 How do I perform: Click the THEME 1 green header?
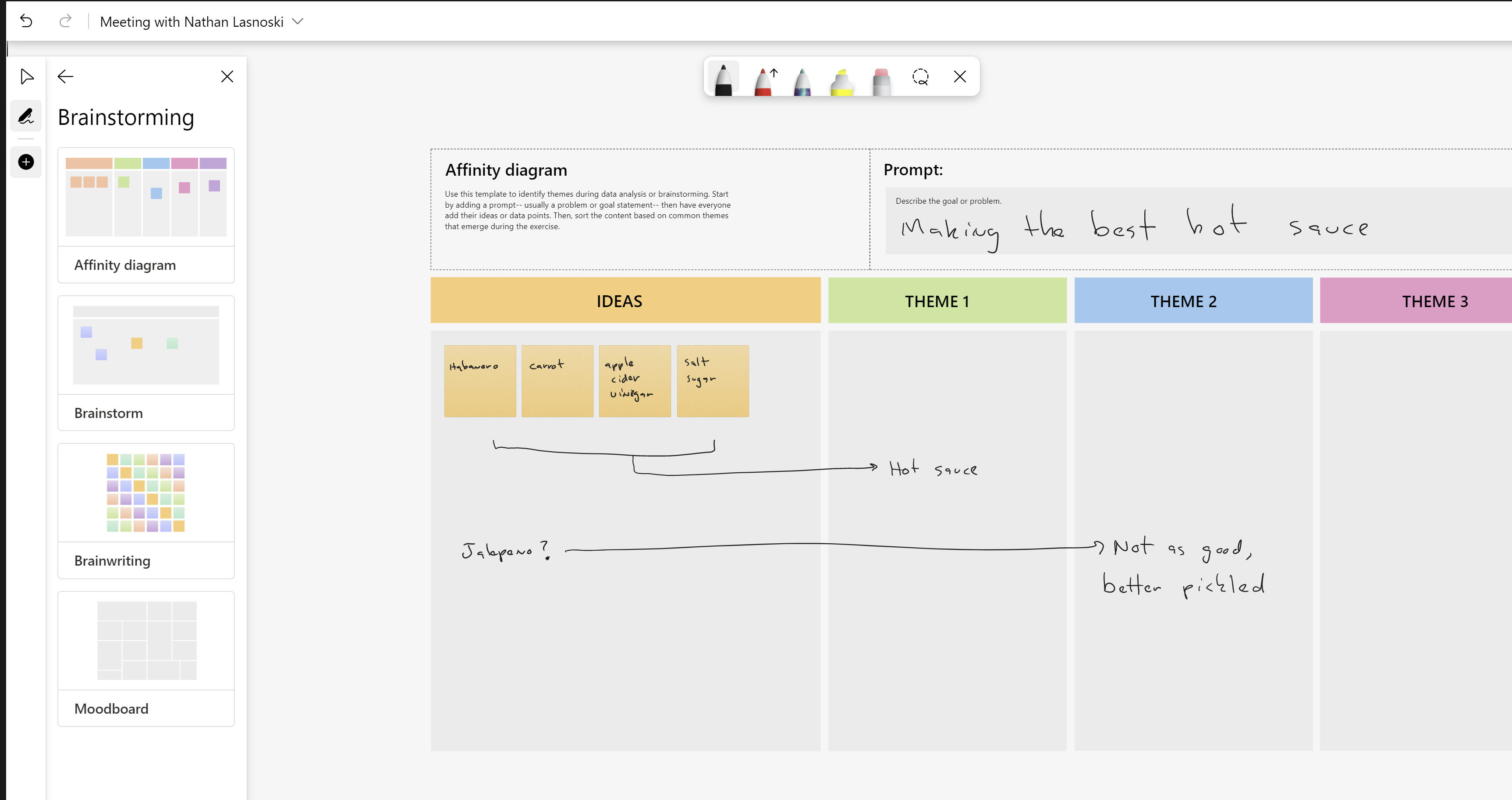point(947,301)
